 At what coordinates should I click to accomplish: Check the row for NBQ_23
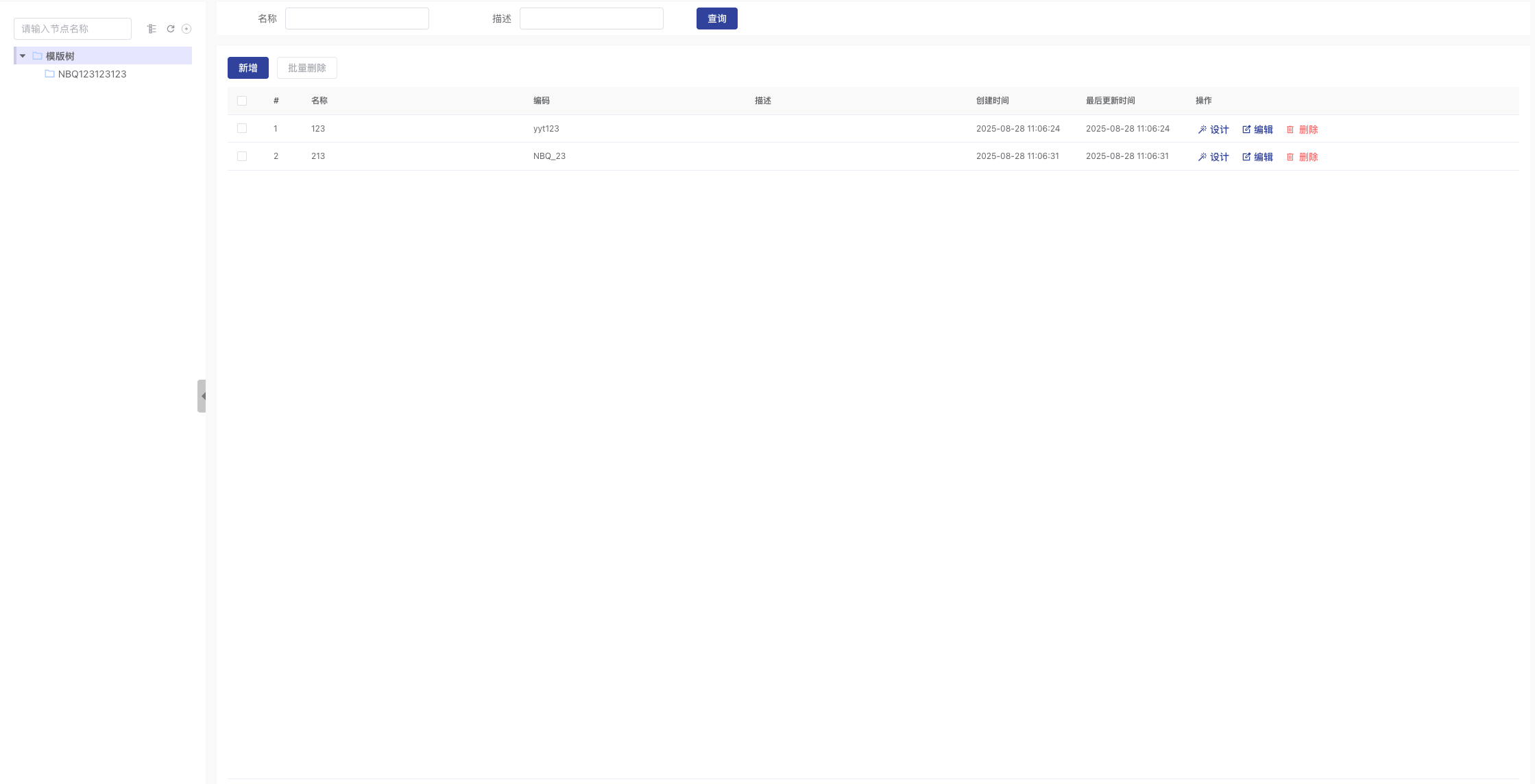pyautogui.click(x=242, y=156)
